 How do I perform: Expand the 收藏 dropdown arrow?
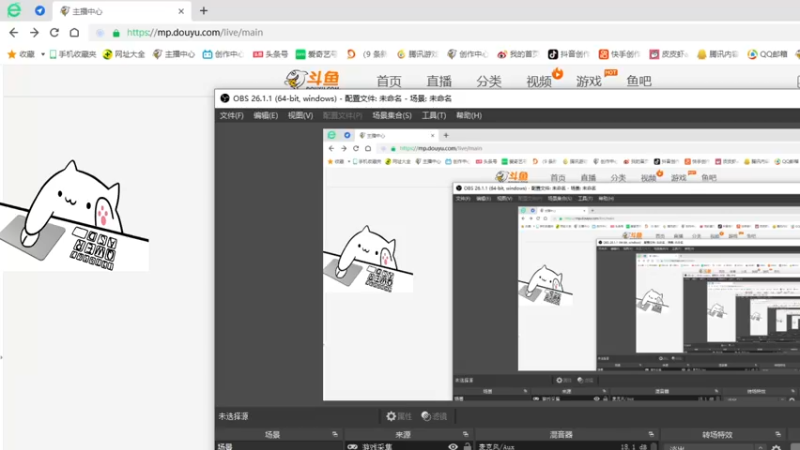coord(43,54)
